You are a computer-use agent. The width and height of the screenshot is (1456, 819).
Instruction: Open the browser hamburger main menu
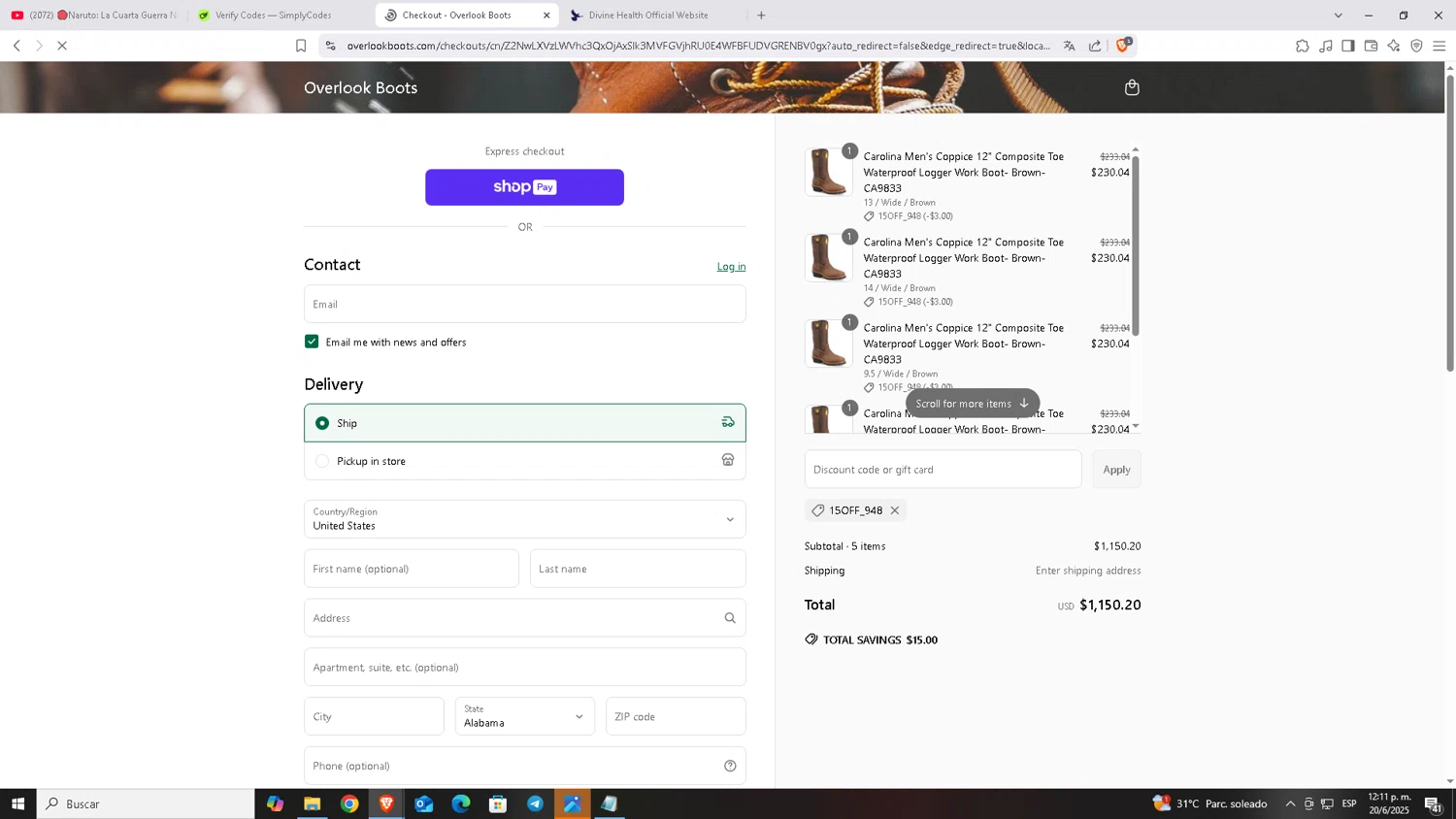click(1439, 46)
